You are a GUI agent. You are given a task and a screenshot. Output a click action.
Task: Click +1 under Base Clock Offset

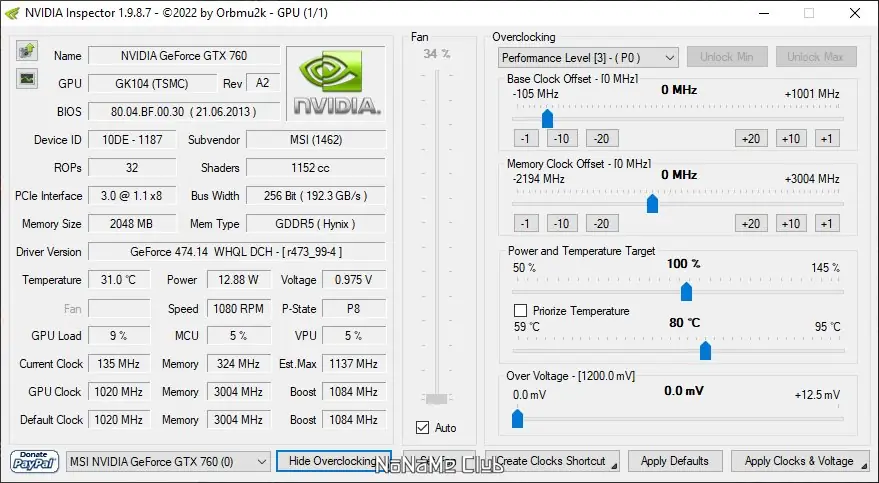pos(827,138)
